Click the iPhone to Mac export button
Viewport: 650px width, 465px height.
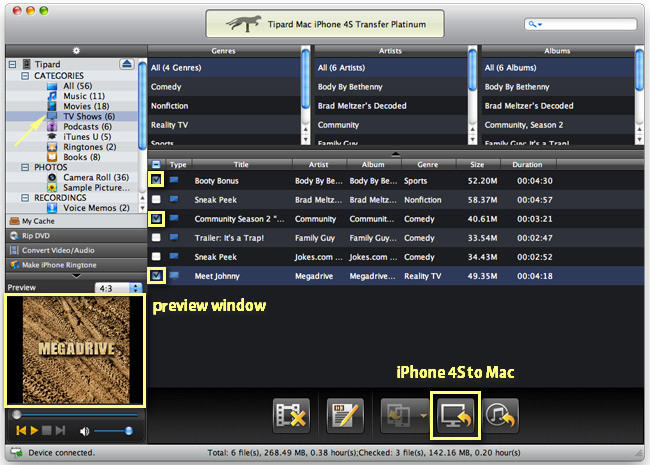[455, 415]
